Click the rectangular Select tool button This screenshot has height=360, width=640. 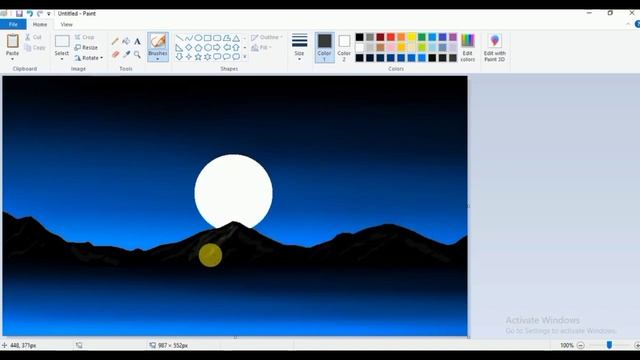pos(62,41)
